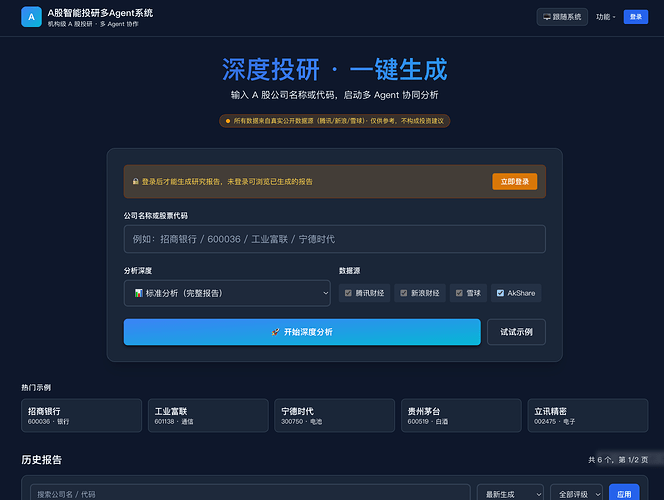The width and height of the screenshot is (664, 500).
Task: Apply filters with 应用 button
Action: pos(624,493)
